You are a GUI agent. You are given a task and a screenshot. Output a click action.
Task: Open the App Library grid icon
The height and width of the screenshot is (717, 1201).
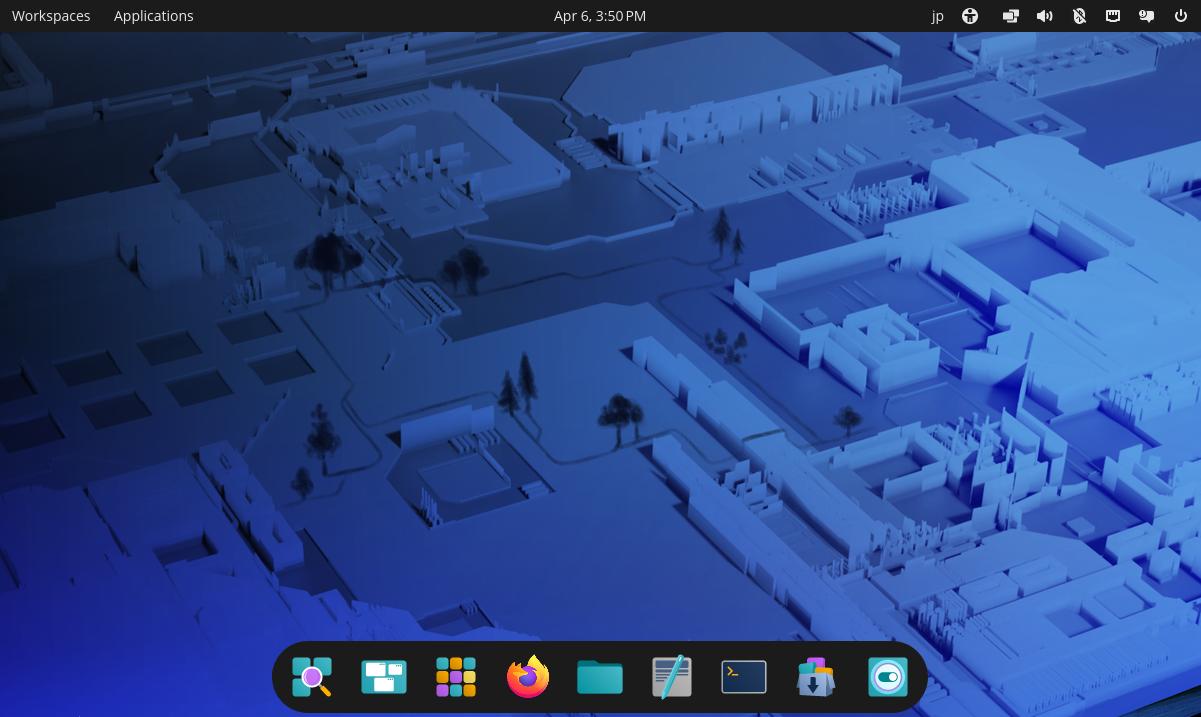pyautogui.click(x=456, y=677)
